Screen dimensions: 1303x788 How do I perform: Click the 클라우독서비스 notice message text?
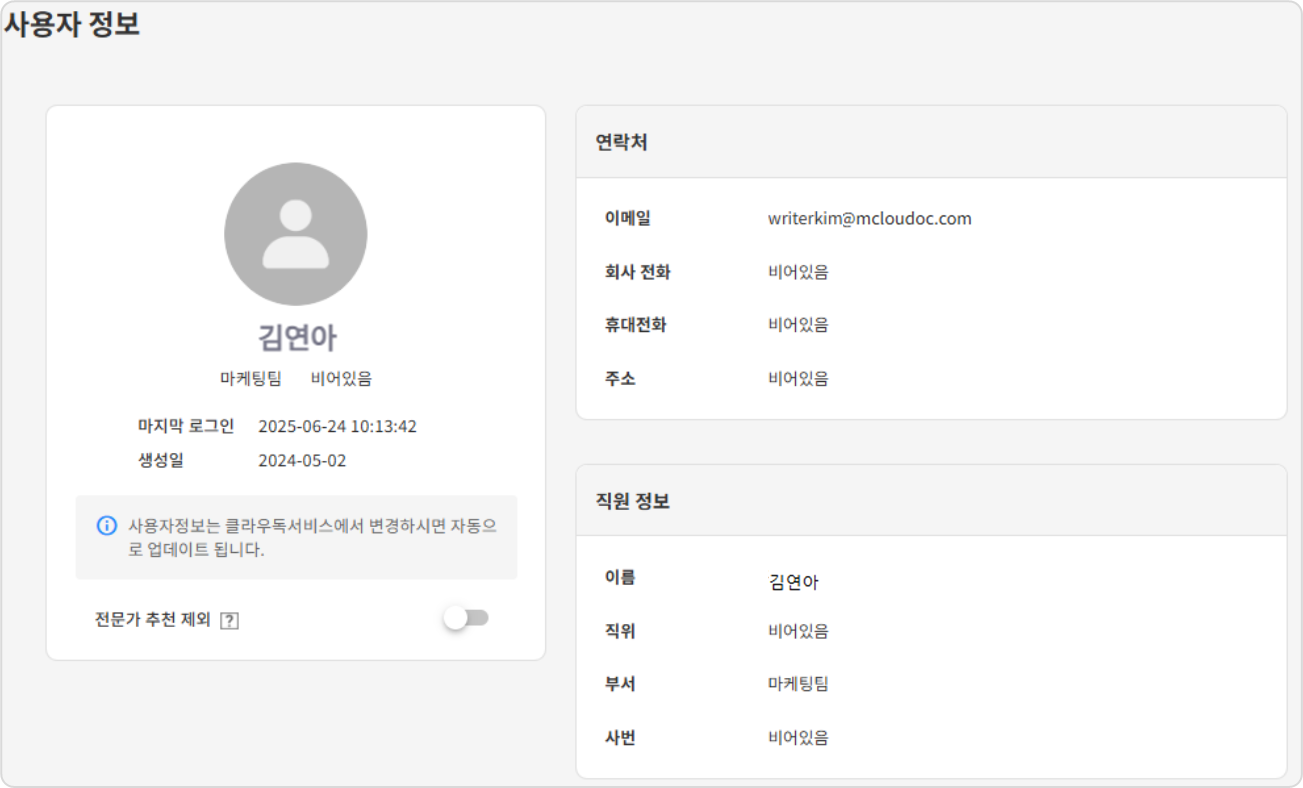click(312, 537)
